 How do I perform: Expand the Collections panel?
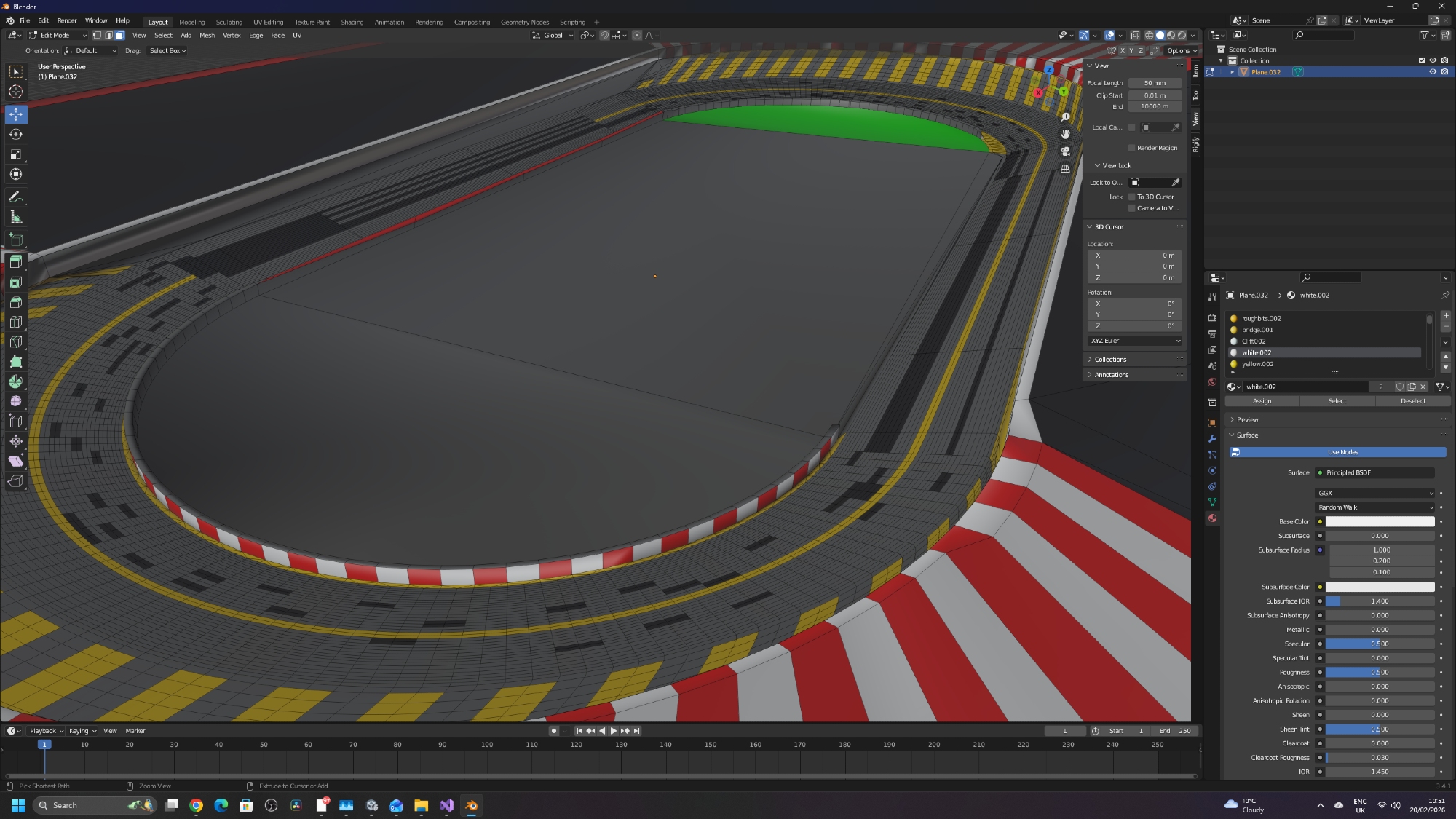pos(1110,360)
